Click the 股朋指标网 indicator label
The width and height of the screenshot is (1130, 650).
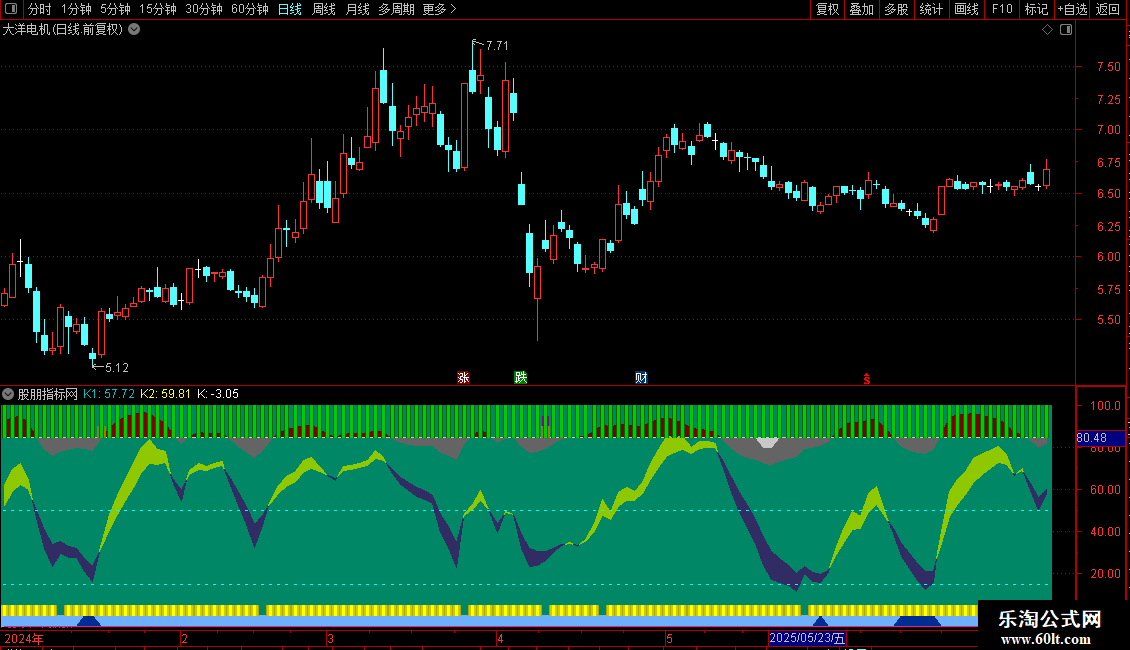point(48,394)
